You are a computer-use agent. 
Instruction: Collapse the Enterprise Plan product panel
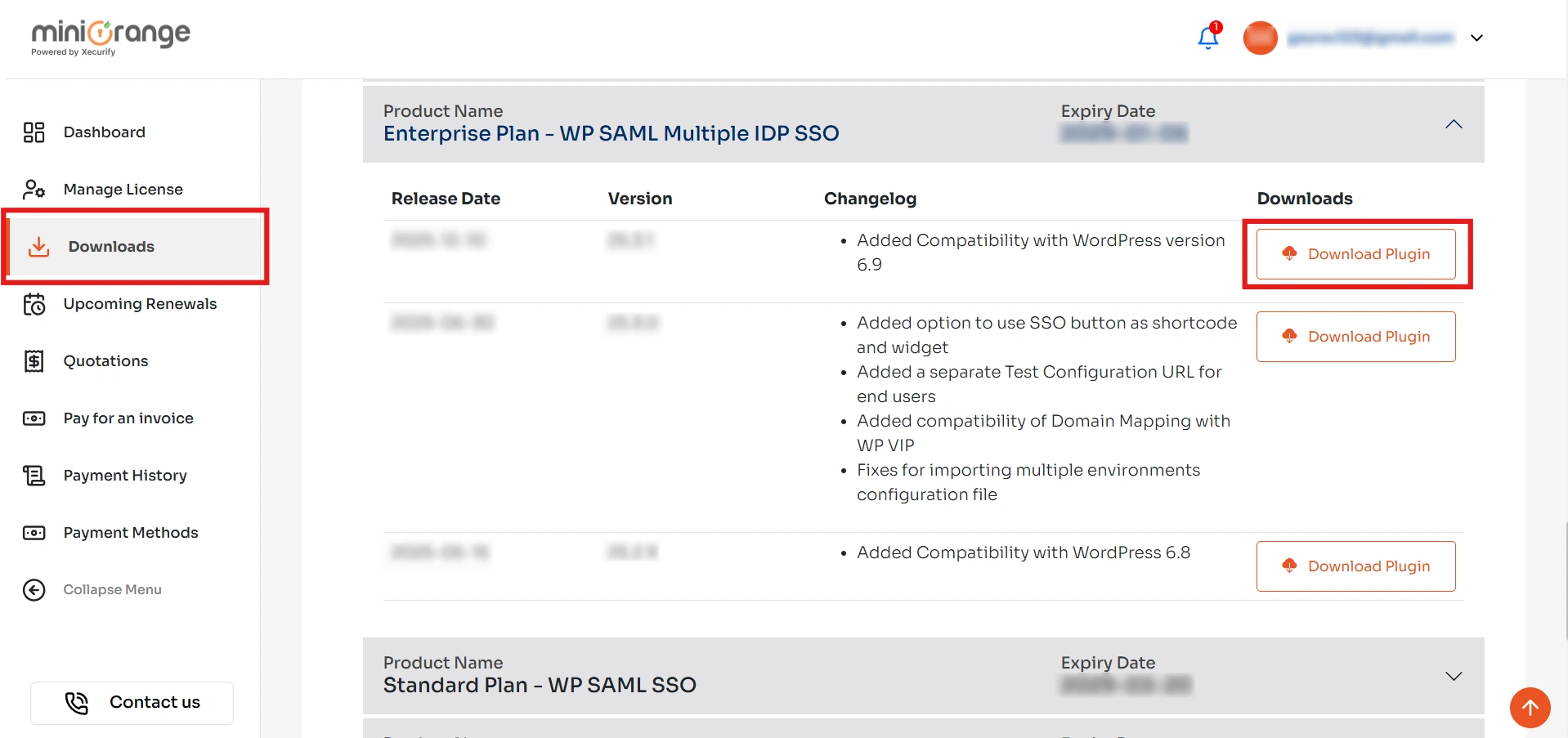[x=1454, y=124]
